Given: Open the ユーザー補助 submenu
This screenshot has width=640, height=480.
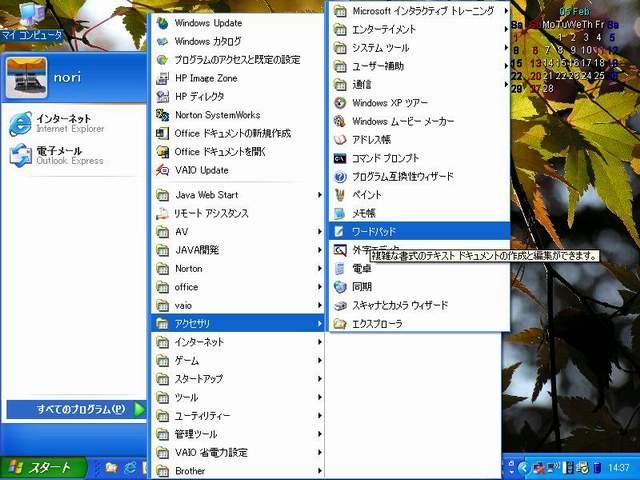Looking at the screenshot, I should point(420,66).
